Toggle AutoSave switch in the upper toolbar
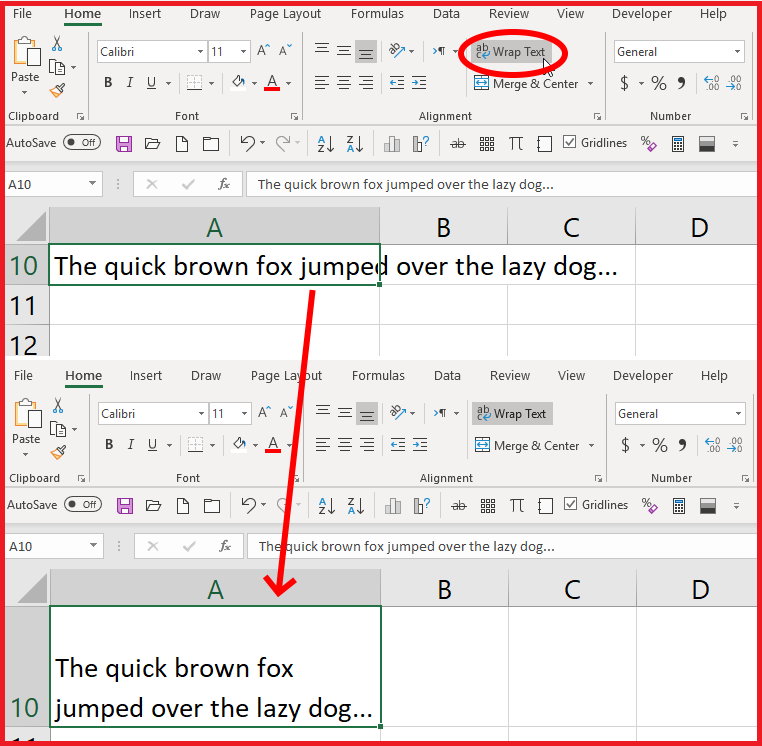The image size is (762, 746). 82,142
